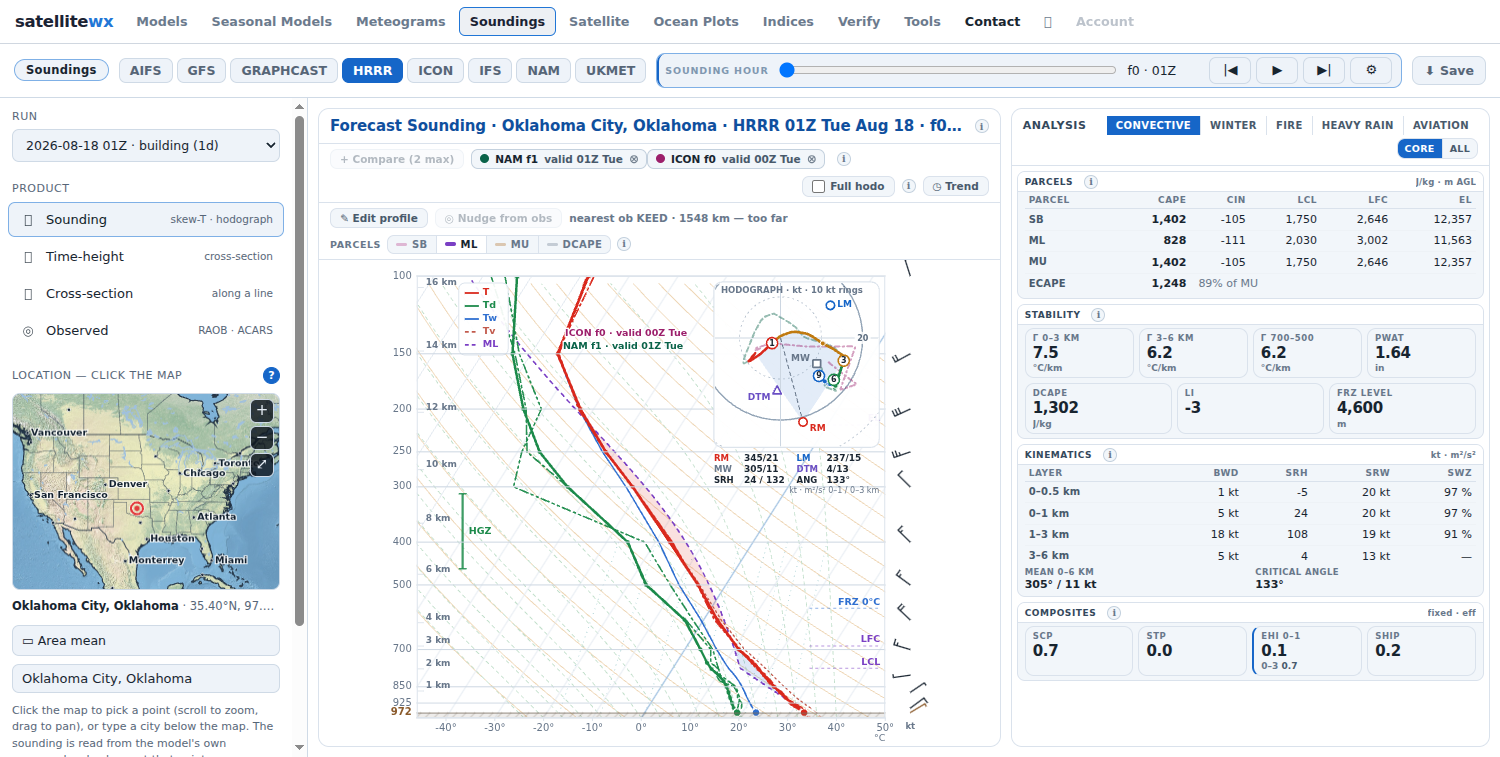
Task: Open info icon next to comparison chips
Action: (x=843, y=159)
